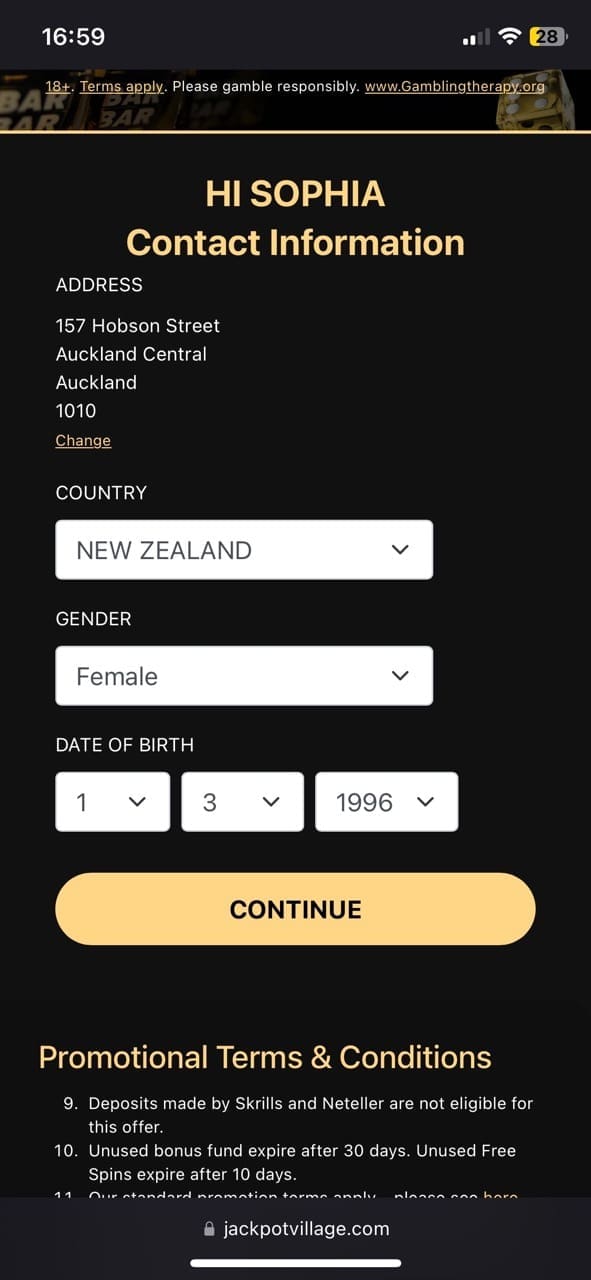The height and width of the screenshot is (1280, 591).
Task: Tap the Wi-Fi status icon
Action: pos(511,37)
